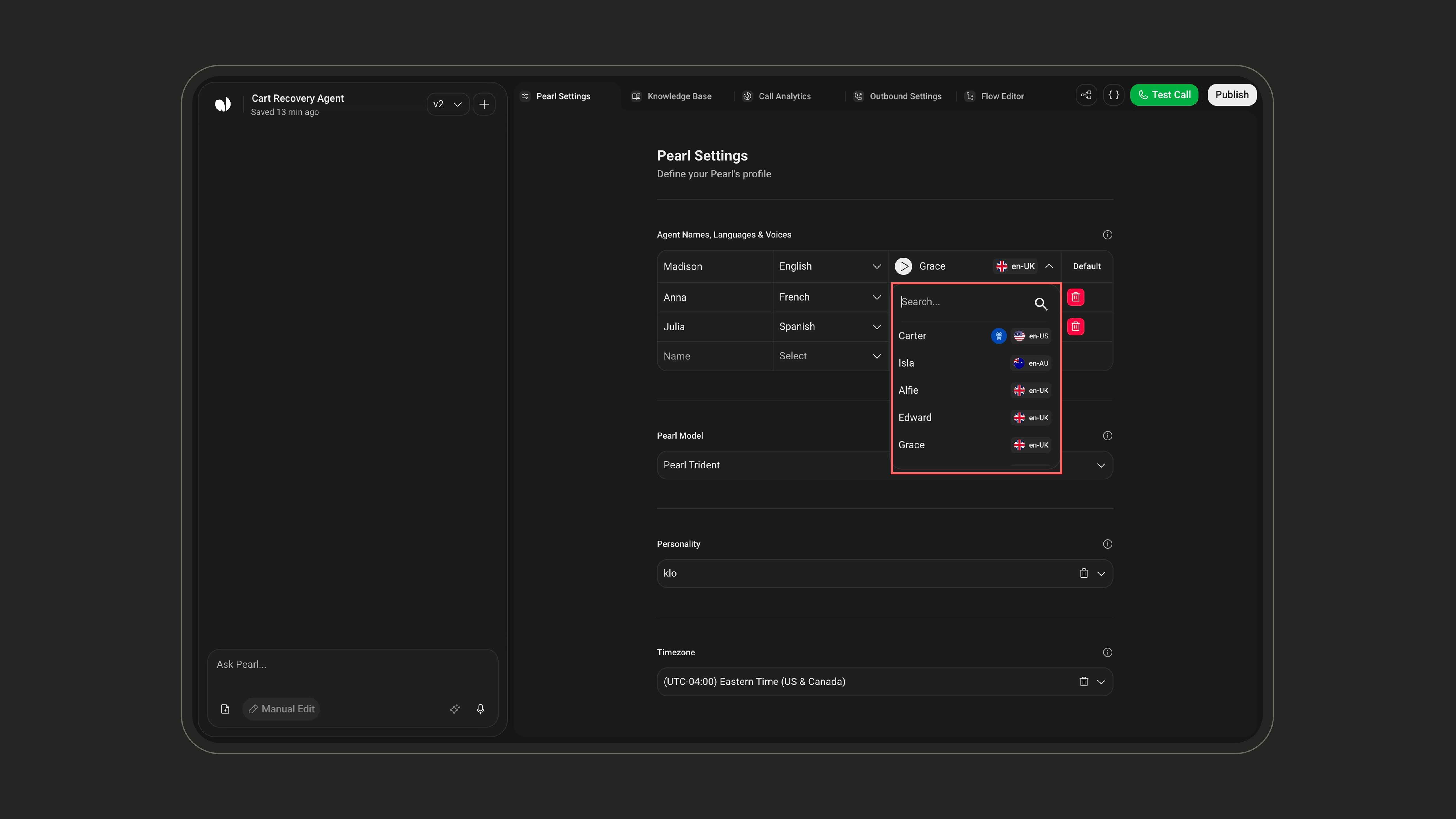Screen dimensions: 1456x819
Task: Switch to the Flow Editor tab
Action: (995, 96)
